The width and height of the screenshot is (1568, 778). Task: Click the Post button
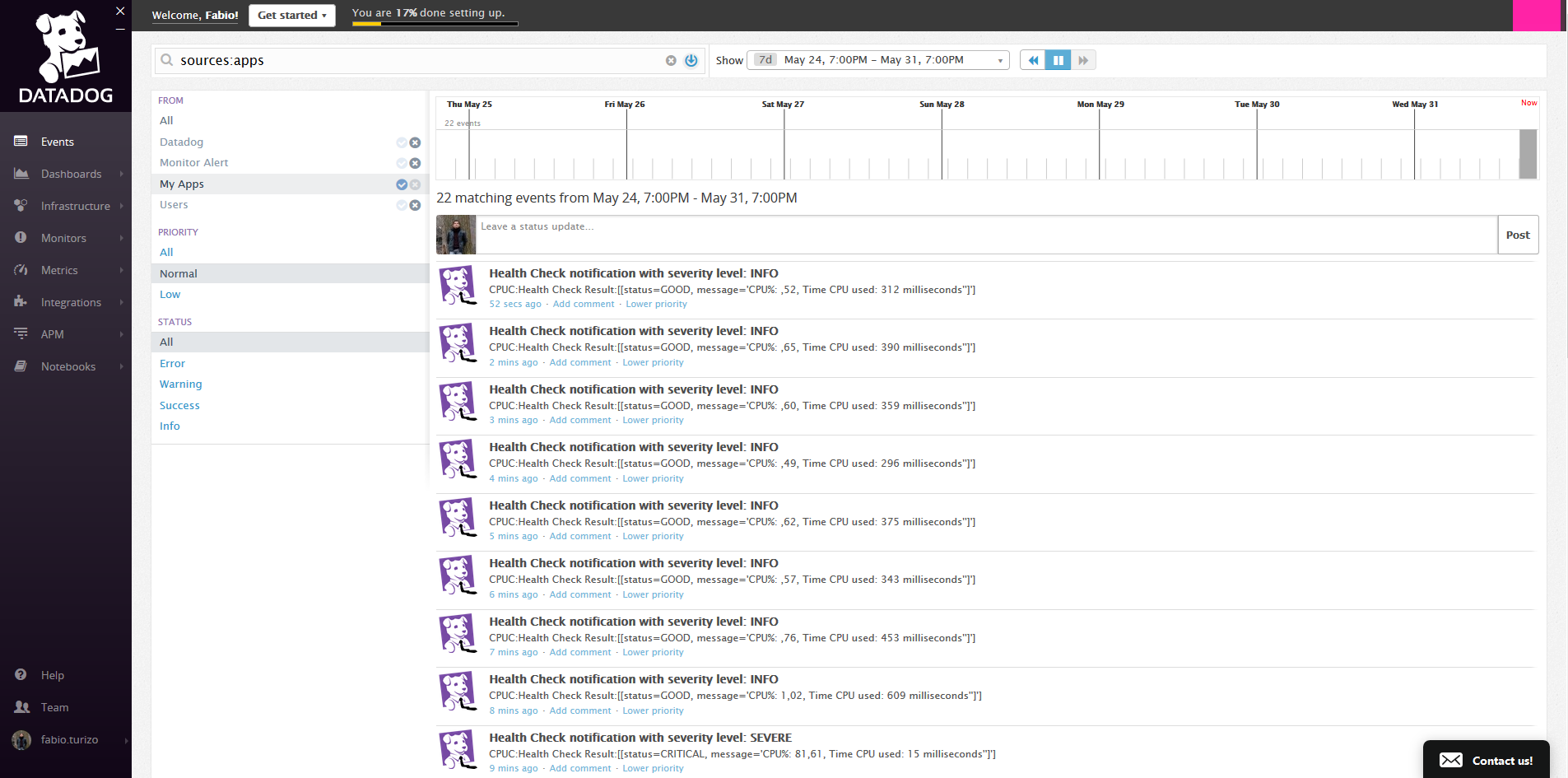point(1517,235)
